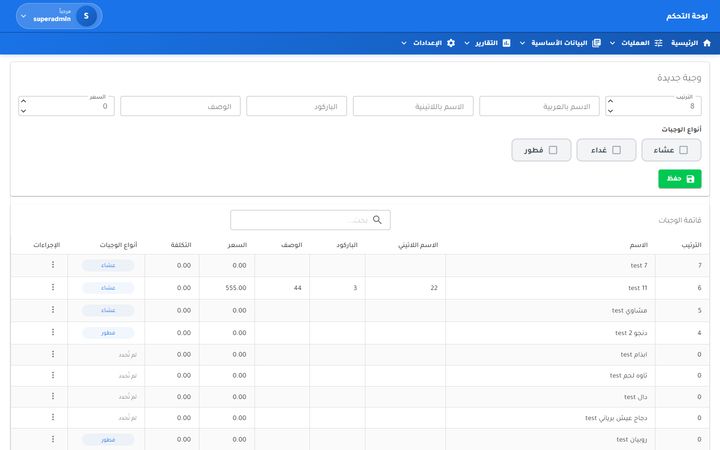The height and width of the screenshot is (450, 720).
Task: Open the العمليات menu item
Action: [635, 43]
